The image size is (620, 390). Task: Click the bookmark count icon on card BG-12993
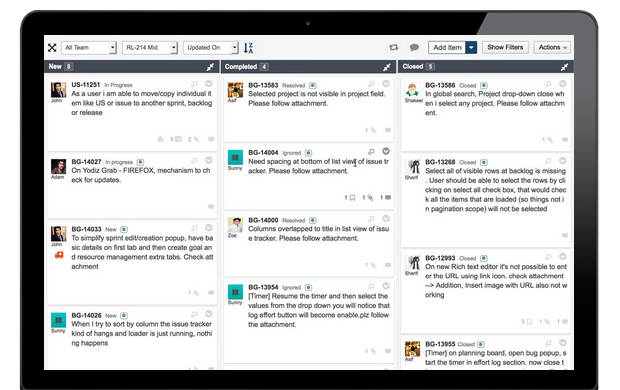coord(529,322)
